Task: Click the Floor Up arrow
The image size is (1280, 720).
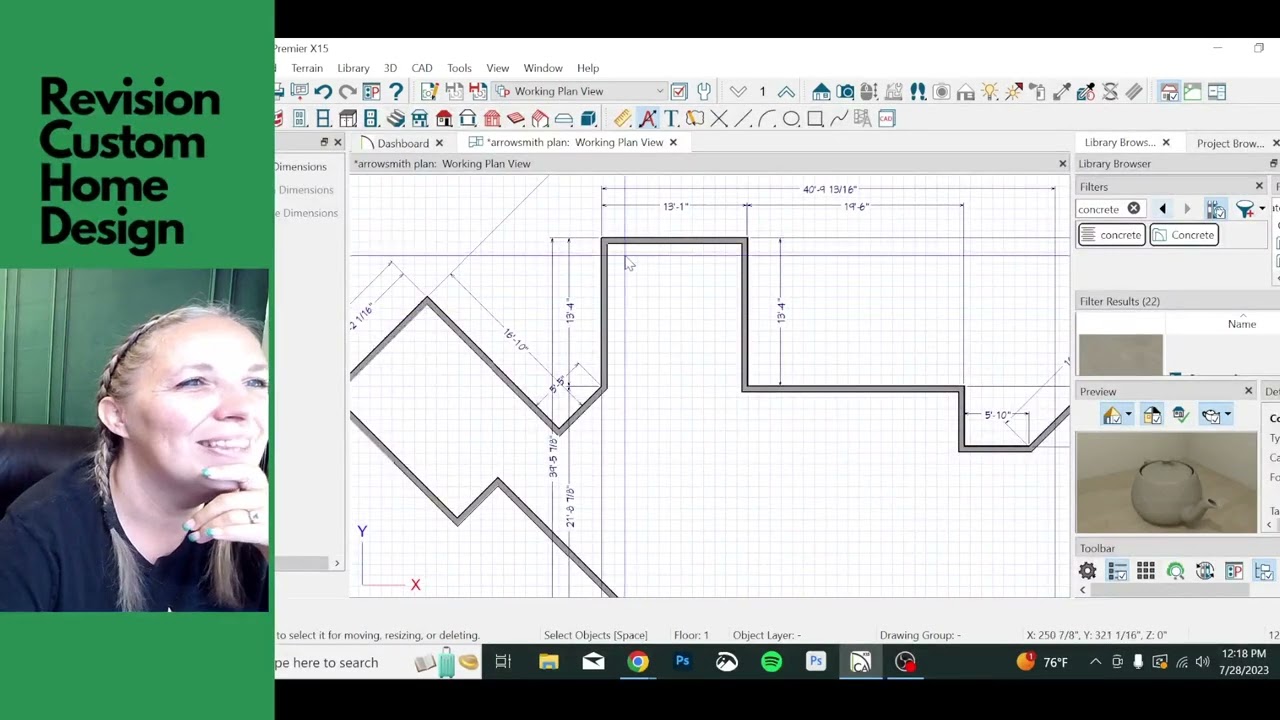Action: click(786, 91)
